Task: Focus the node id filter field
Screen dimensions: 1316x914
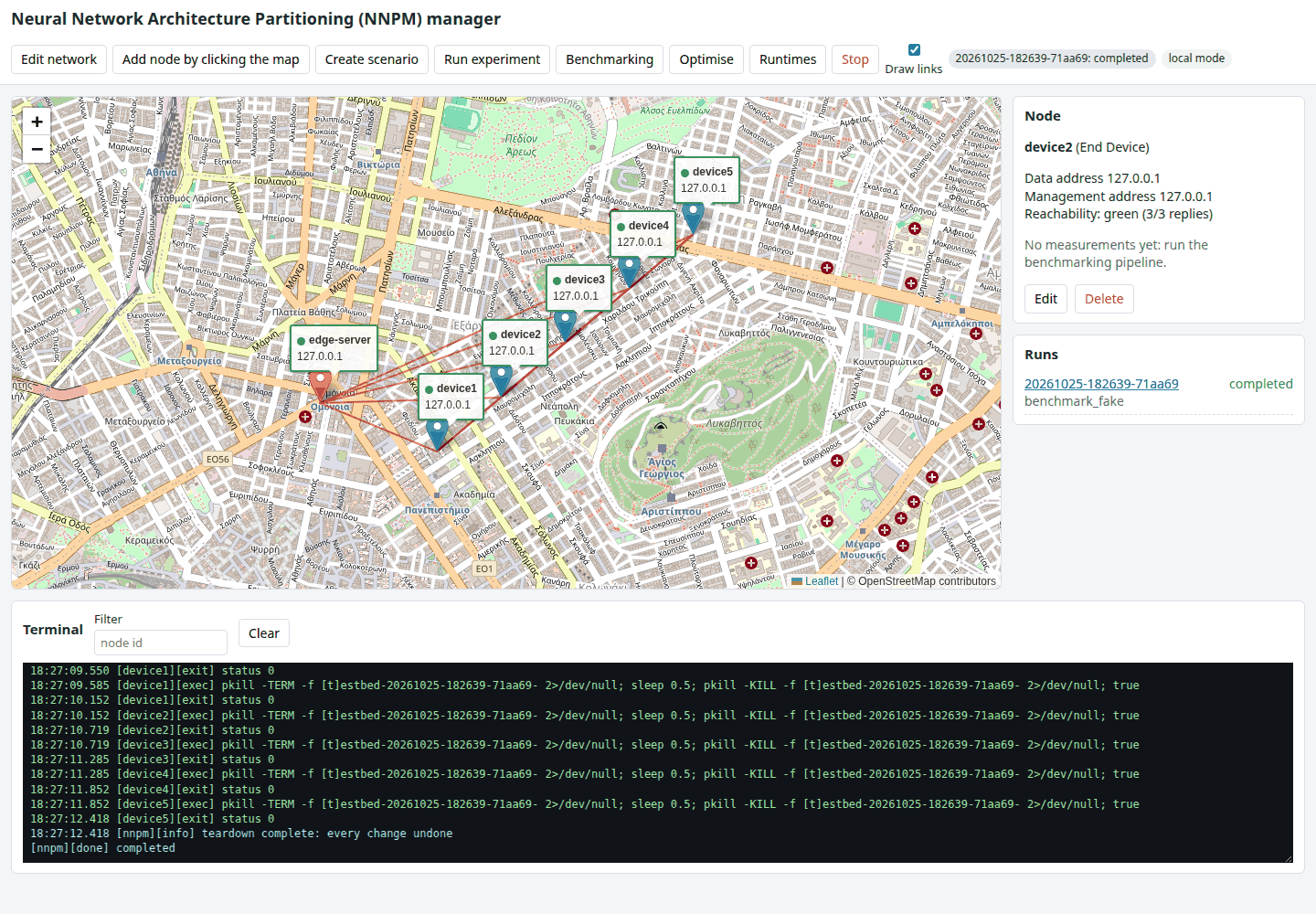Action: (161, 643)
